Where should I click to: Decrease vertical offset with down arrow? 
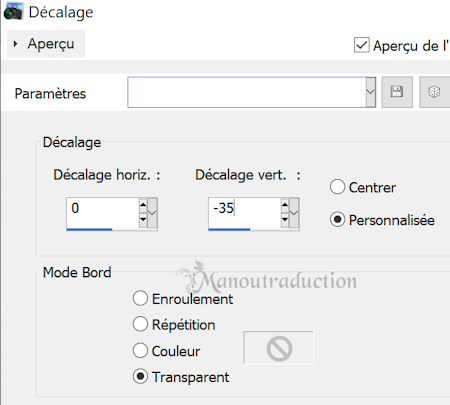(x=285, y=220)
